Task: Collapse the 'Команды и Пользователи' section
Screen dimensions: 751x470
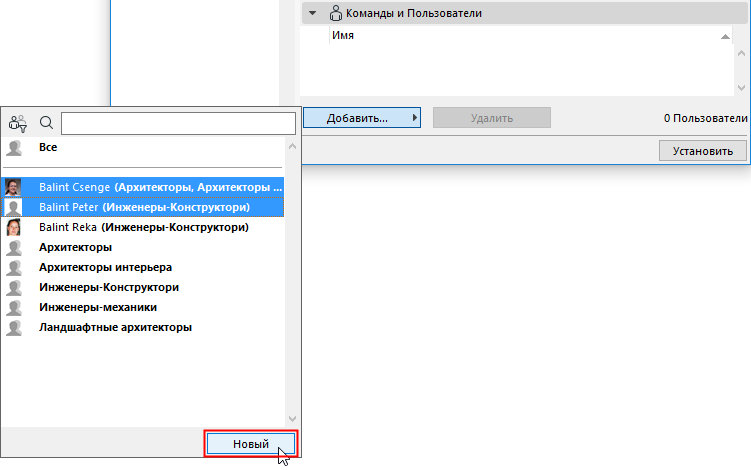Action: tap(312, 13)
